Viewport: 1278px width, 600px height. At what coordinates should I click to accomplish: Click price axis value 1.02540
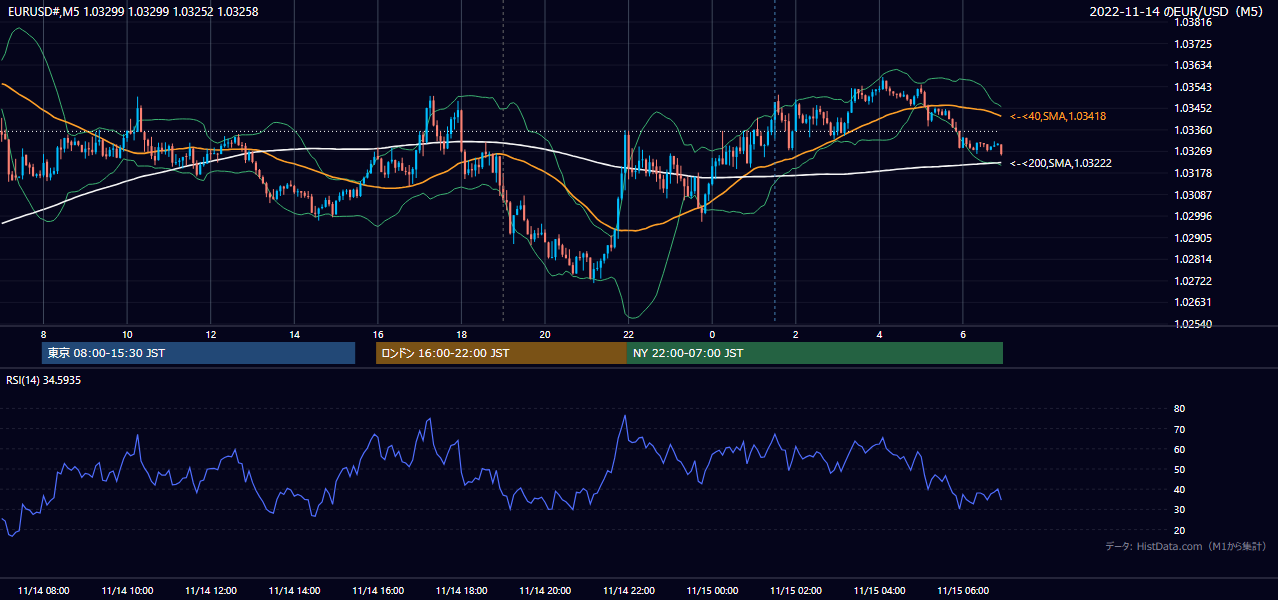pos(1193,324)
